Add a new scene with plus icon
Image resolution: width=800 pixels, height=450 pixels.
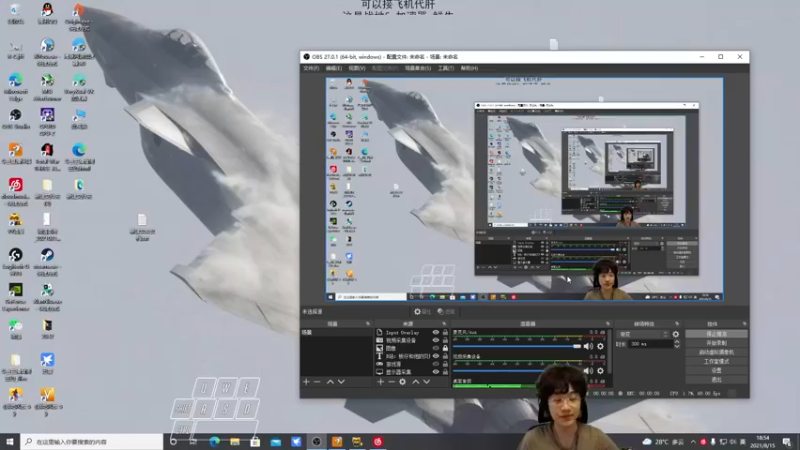306,382
